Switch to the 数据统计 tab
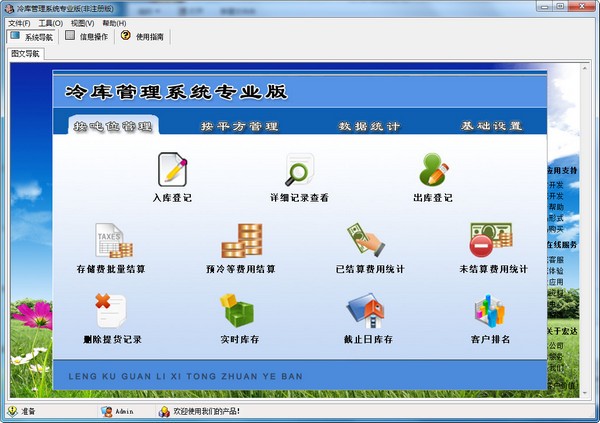 tap(369, 126)
